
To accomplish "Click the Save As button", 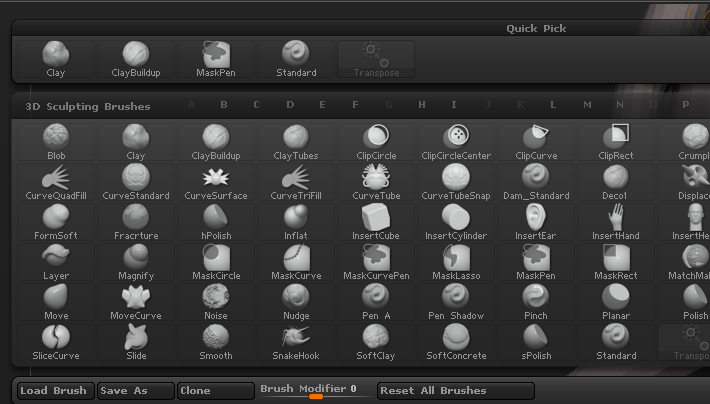I will (x=136, y=391).
